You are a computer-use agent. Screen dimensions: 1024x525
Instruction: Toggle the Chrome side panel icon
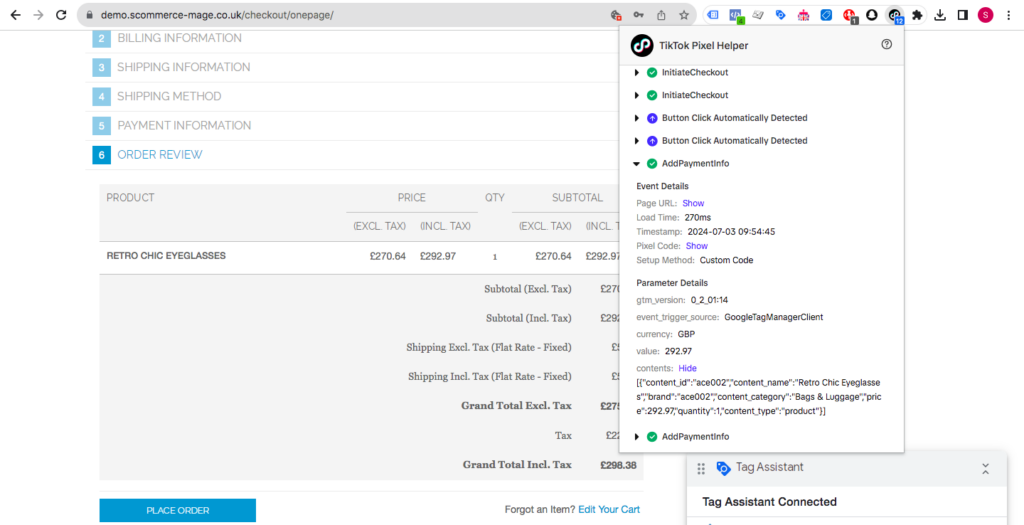962,15
